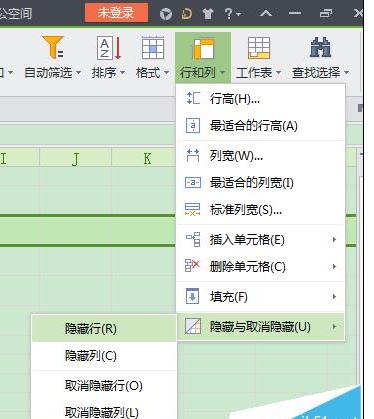
Task: Click the 格式 label
Action: tap(148, 72)
